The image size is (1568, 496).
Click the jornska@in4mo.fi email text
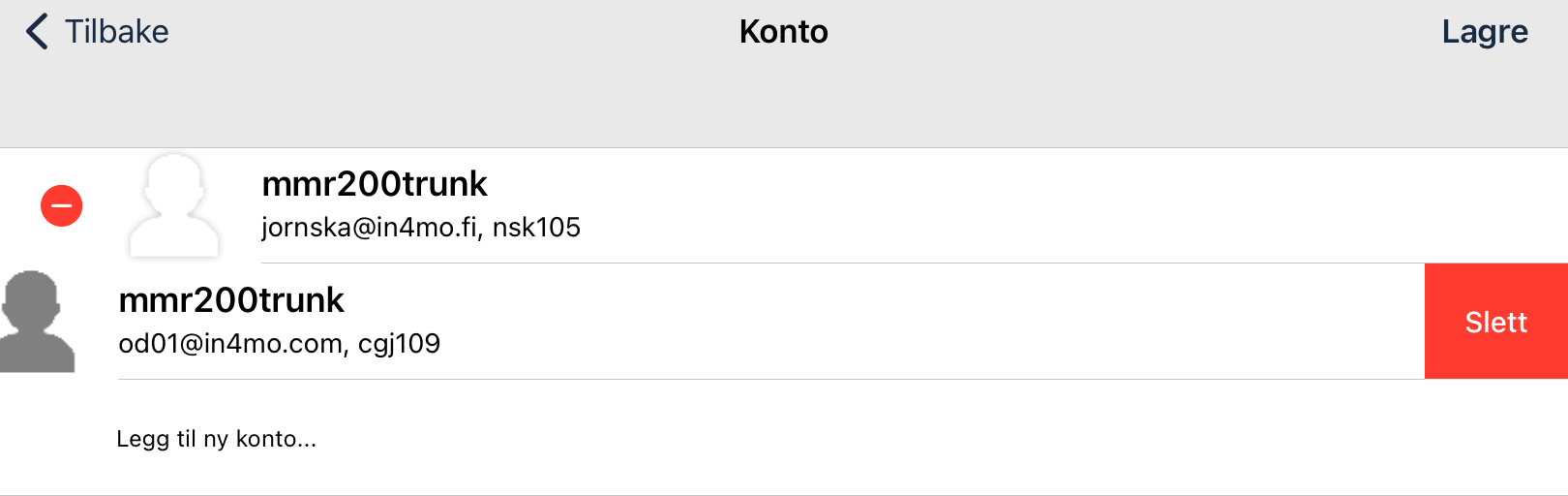(371, 228)
